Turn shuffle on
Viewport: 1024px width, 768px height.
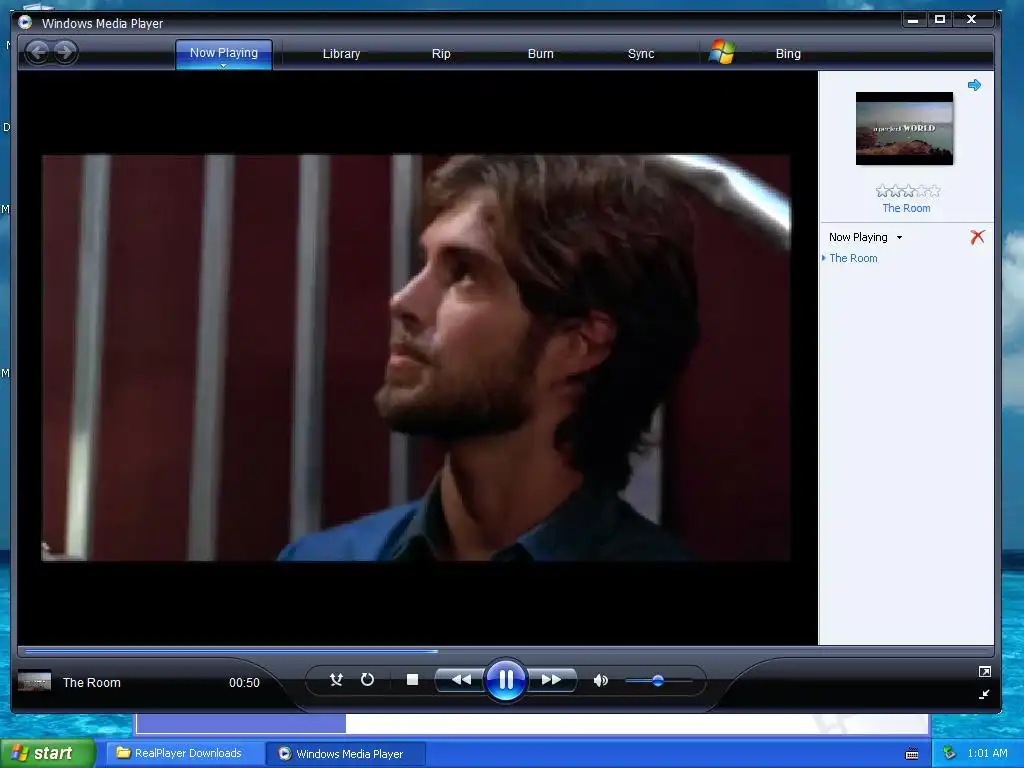[x=336, y=680]
